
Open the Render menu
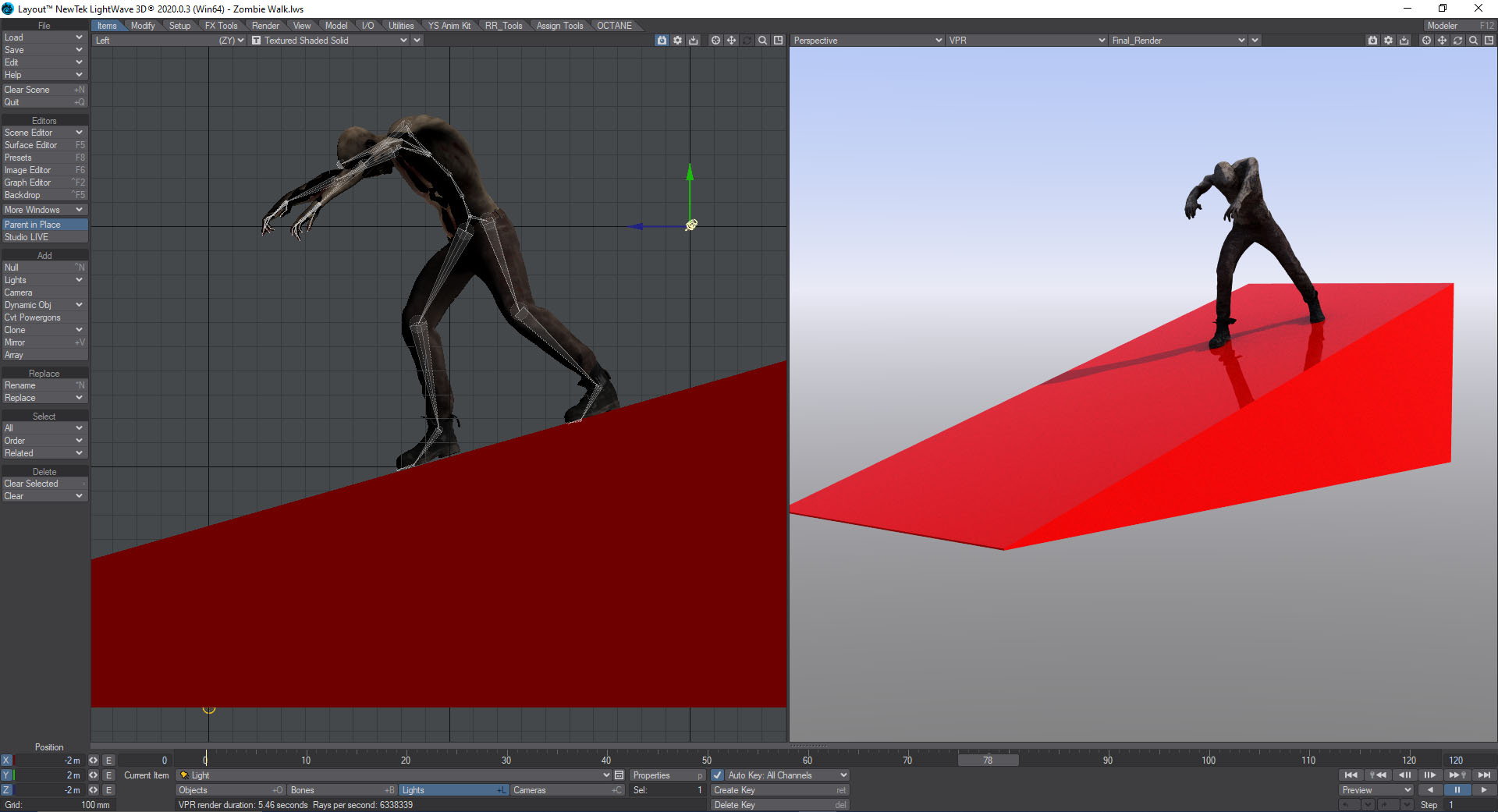(266, 25)
